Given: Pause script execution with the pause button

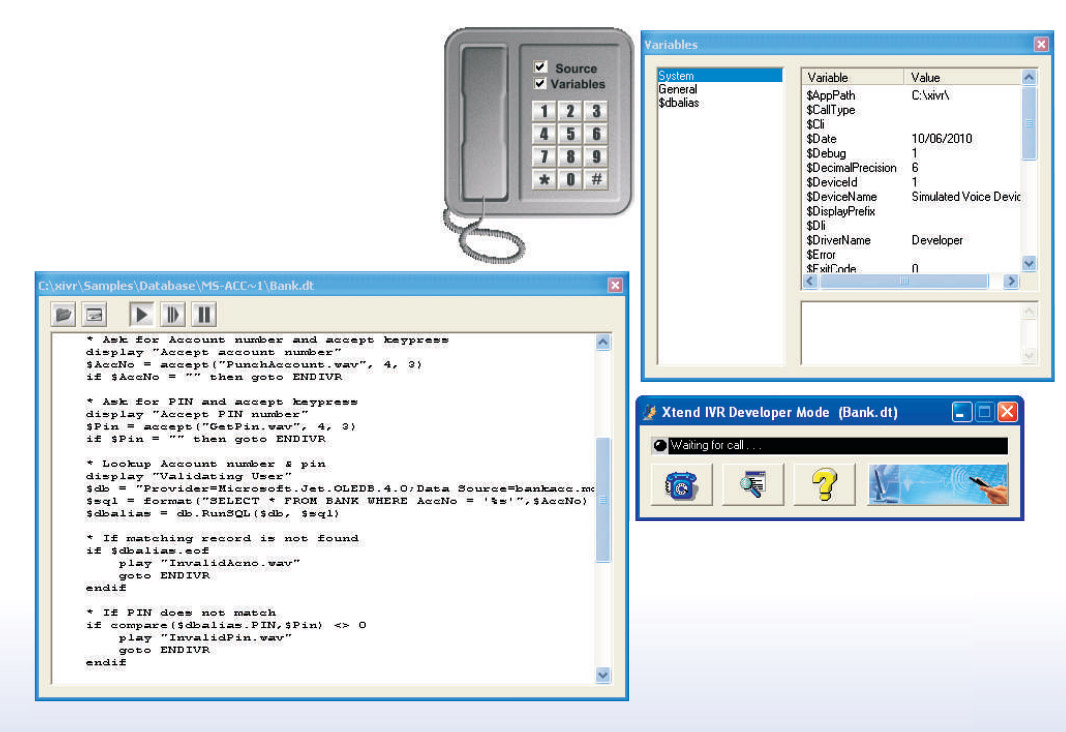Looking at the screenshot, I should coord(204,315).
